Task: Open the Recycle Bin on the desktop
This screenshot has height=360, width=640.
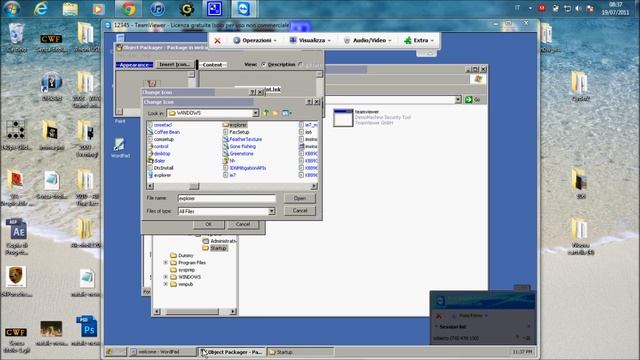Action: click(16, 38)
